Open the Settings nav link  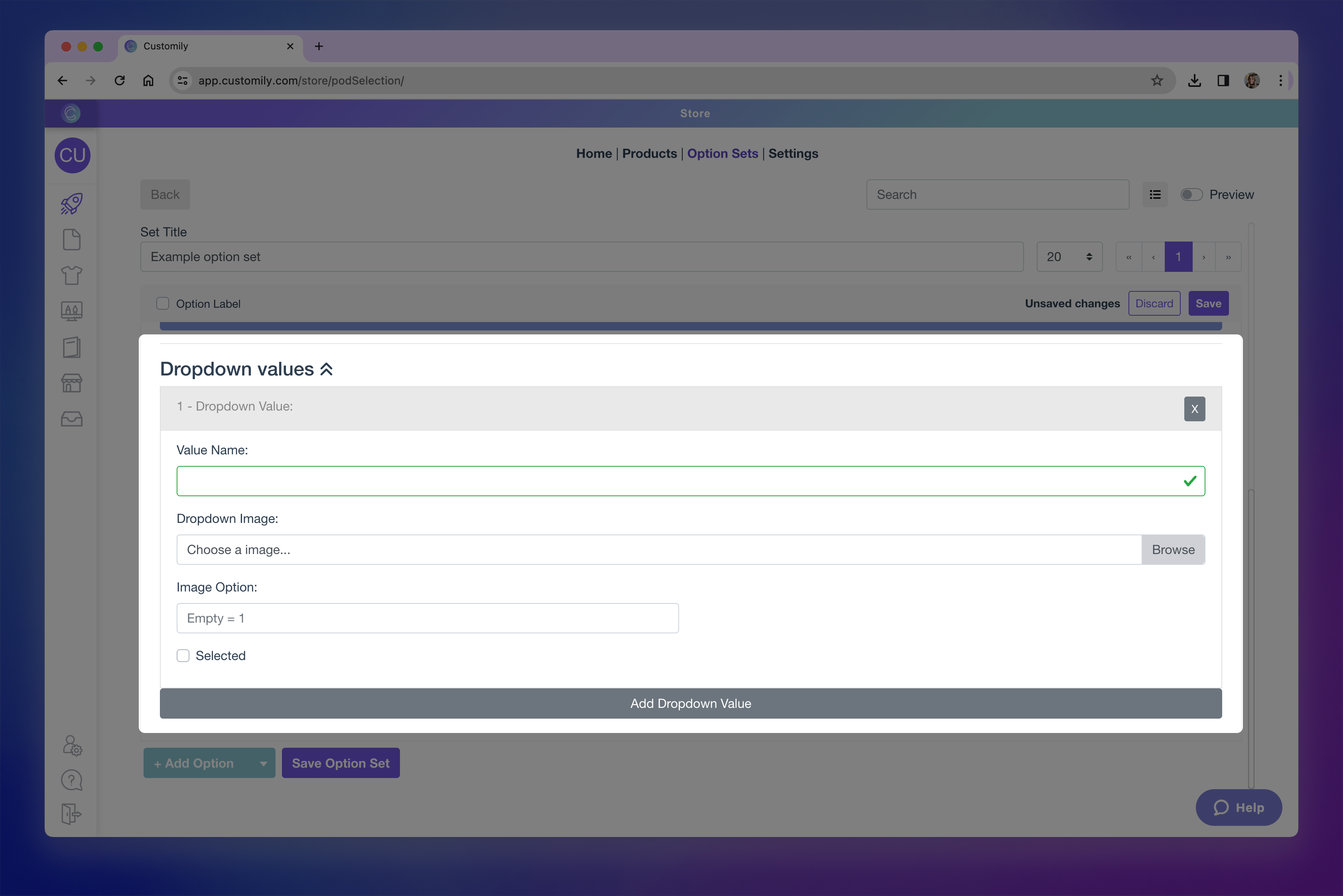(793, 153)
